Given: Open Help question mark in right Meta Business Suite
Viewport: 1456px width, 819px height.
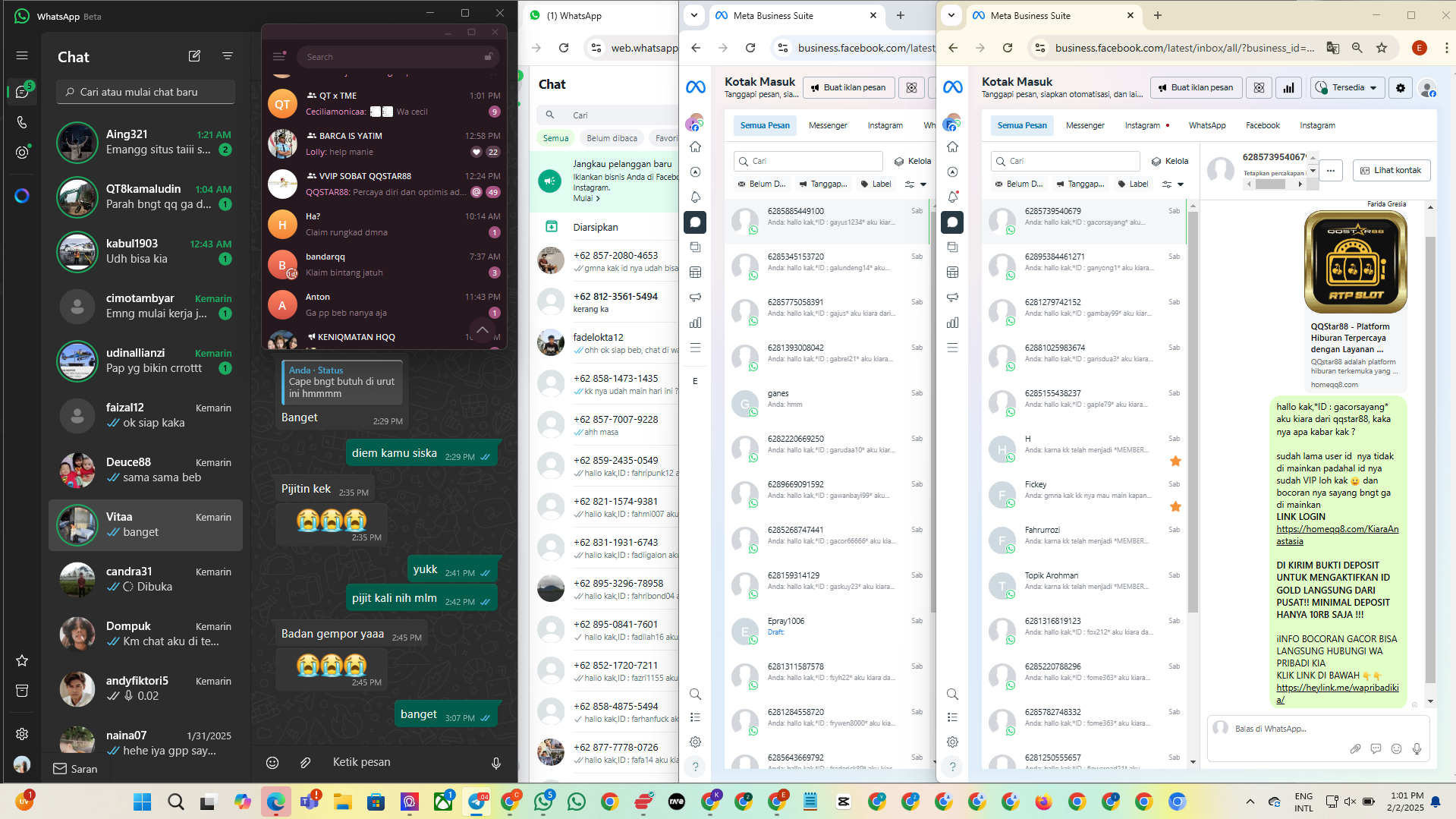Looking at the screenshot, I should click(x=952, y=767).
